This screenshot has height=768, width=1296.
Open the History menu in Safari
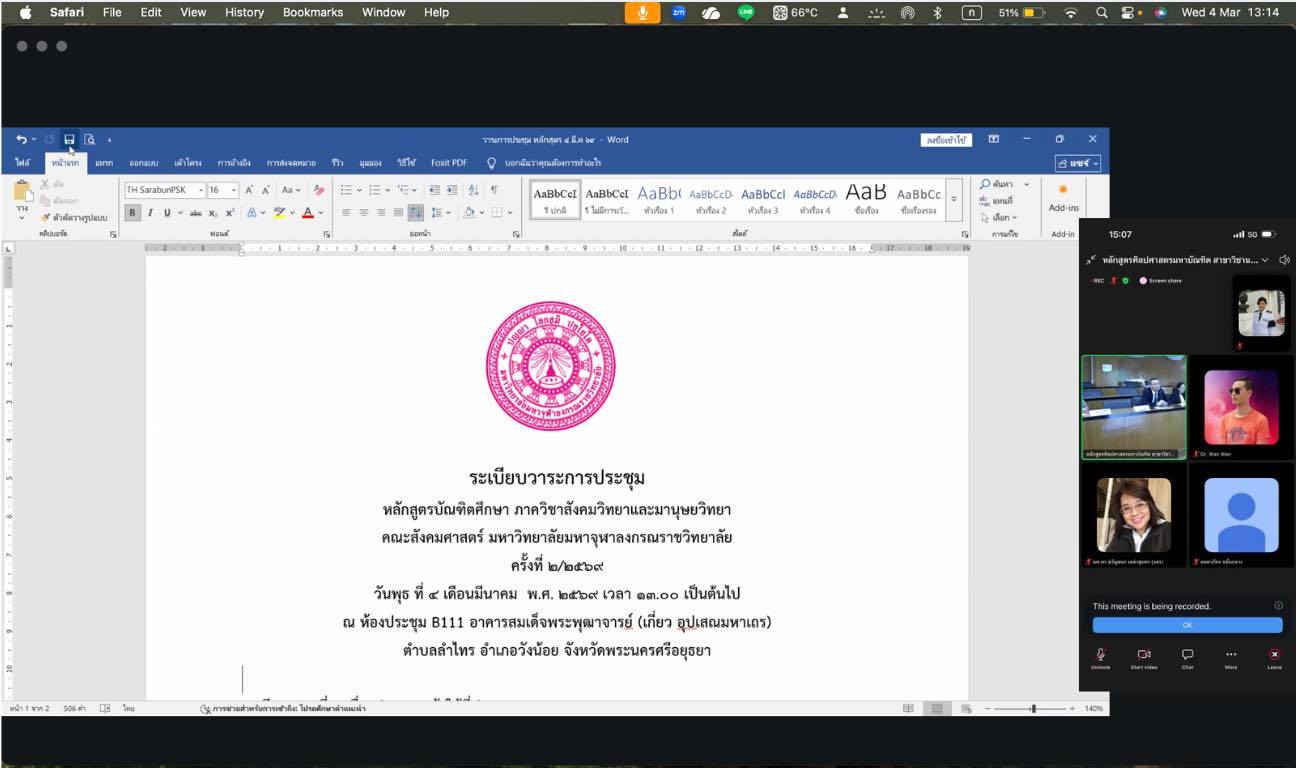[x=243, y=12]
